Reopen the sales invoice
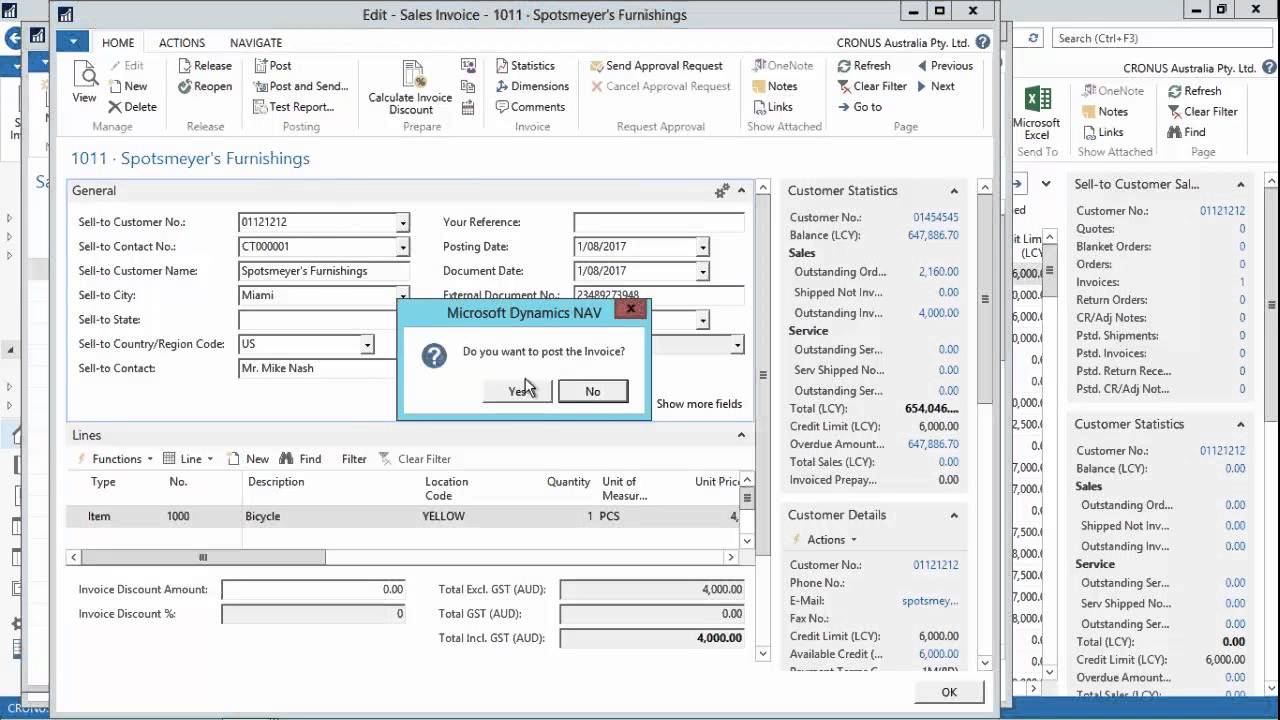 point(205,86)
